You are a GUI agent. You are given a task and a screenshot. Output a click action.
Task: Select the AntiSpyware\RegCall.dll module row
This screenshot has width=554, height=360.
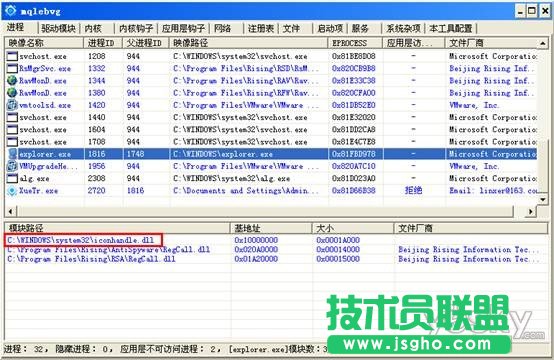(x=276, y=249)
